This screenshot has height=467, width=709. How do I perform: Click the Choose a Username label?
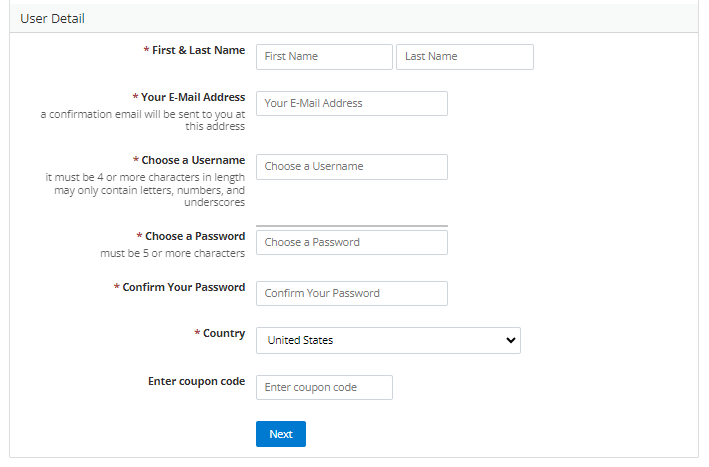pos(193,160)
